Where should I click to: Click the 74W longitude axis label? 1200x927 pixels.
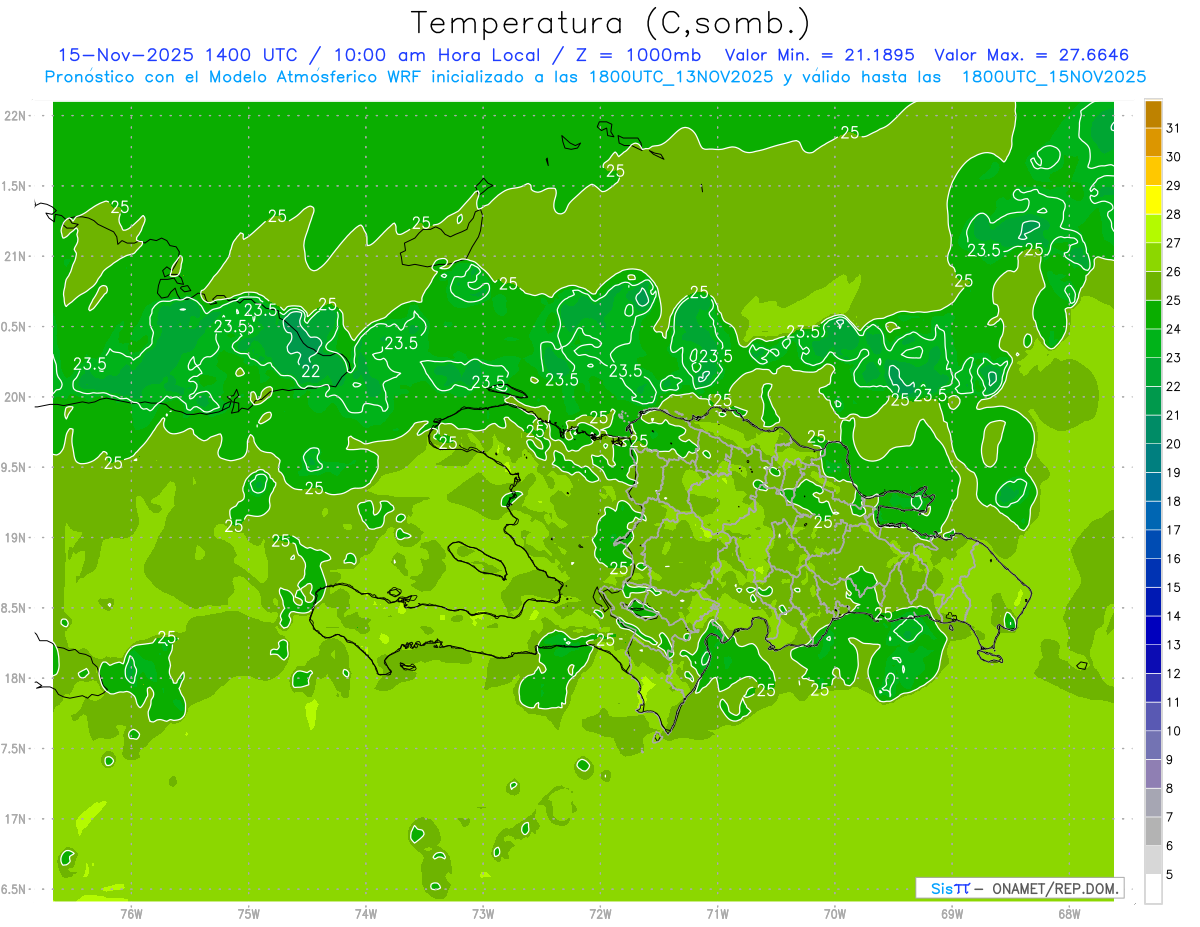pos(366,913)
